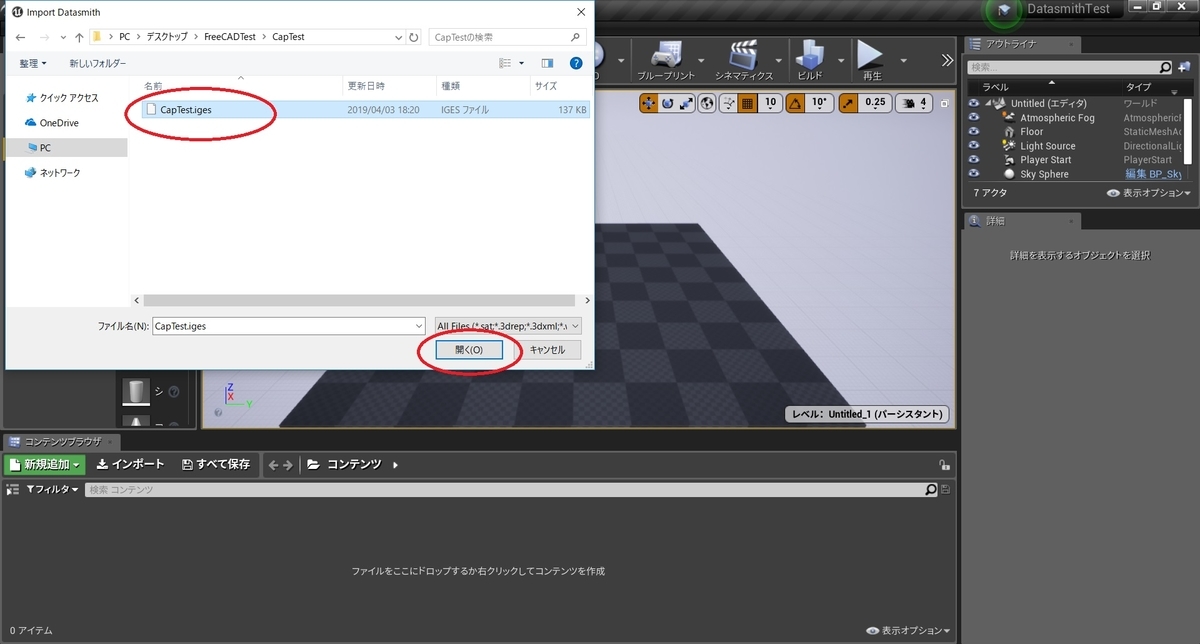Viewport: 1200px width, 644px height.
Task: Open file type filter All Files combo
Action: point(508,326)
